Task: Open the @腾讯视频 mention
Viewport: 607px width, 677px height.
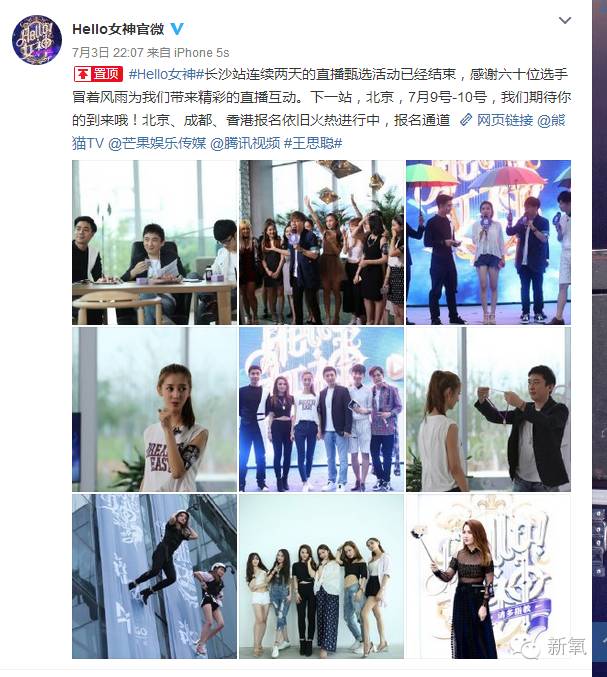Action: point(245,143)
